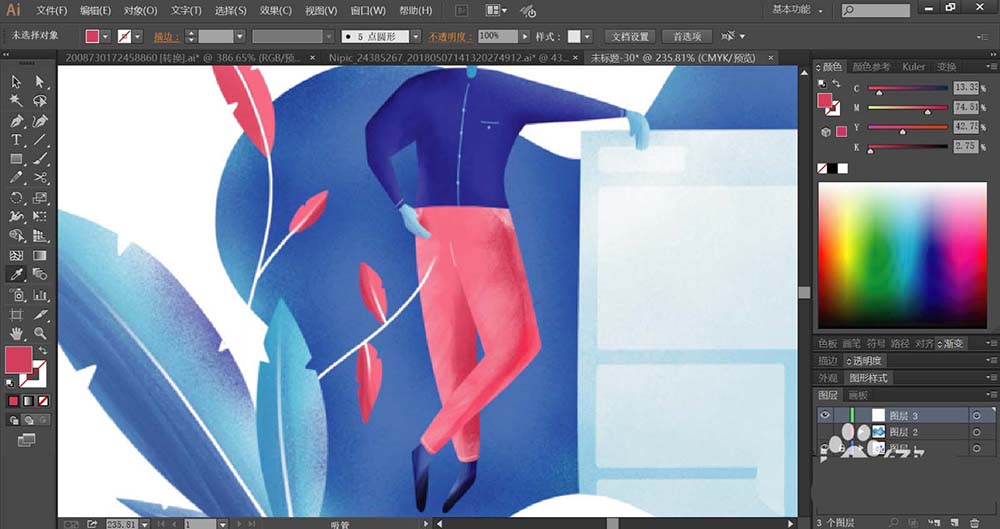Select the Type (T) tool
1000x529 pixels.
[x=17, y=140]
